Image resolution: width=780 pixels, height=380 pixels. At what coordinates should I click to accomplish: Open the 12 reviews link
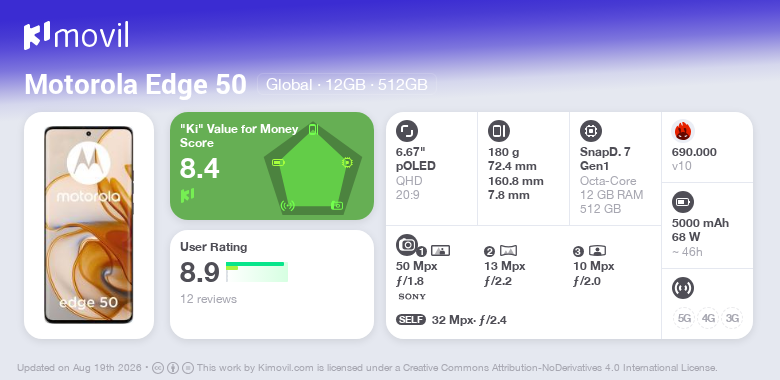tap(208, 299)
